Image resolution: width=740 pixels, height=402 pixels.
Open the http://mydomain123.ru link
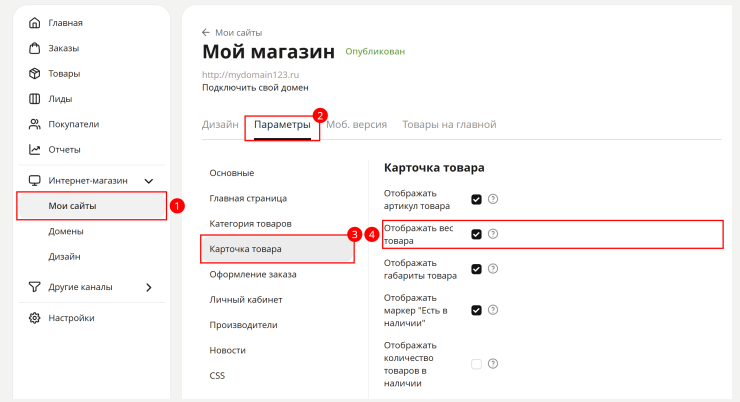click(251, 75)
